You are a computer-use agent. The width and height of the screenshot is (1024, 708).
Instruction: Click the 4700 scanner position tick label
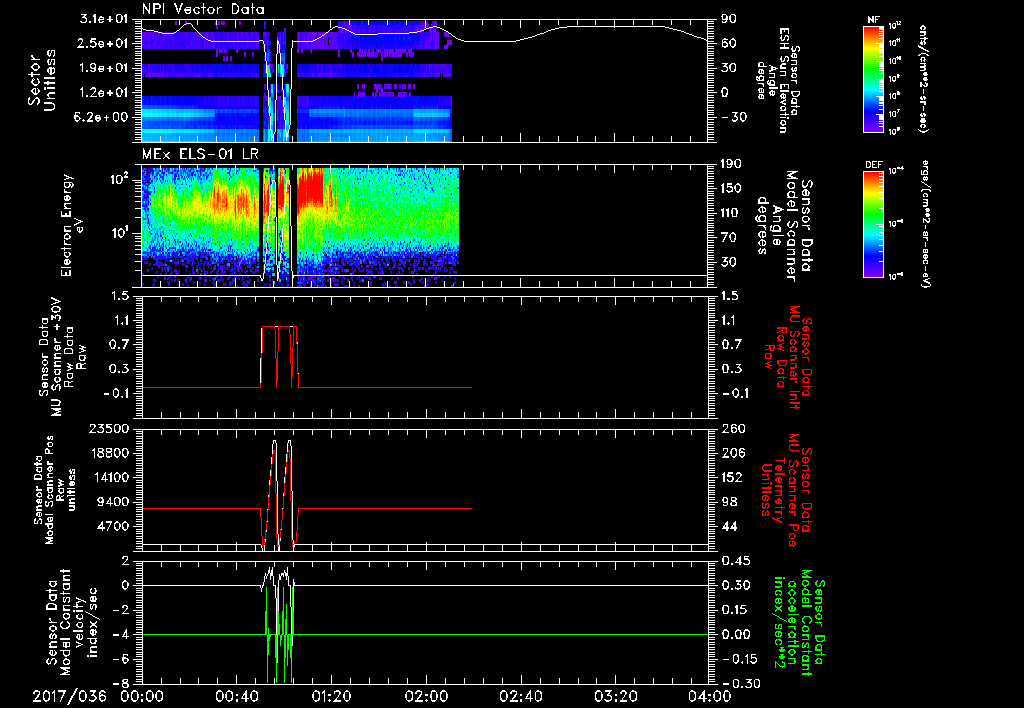[x=113, y=526]
